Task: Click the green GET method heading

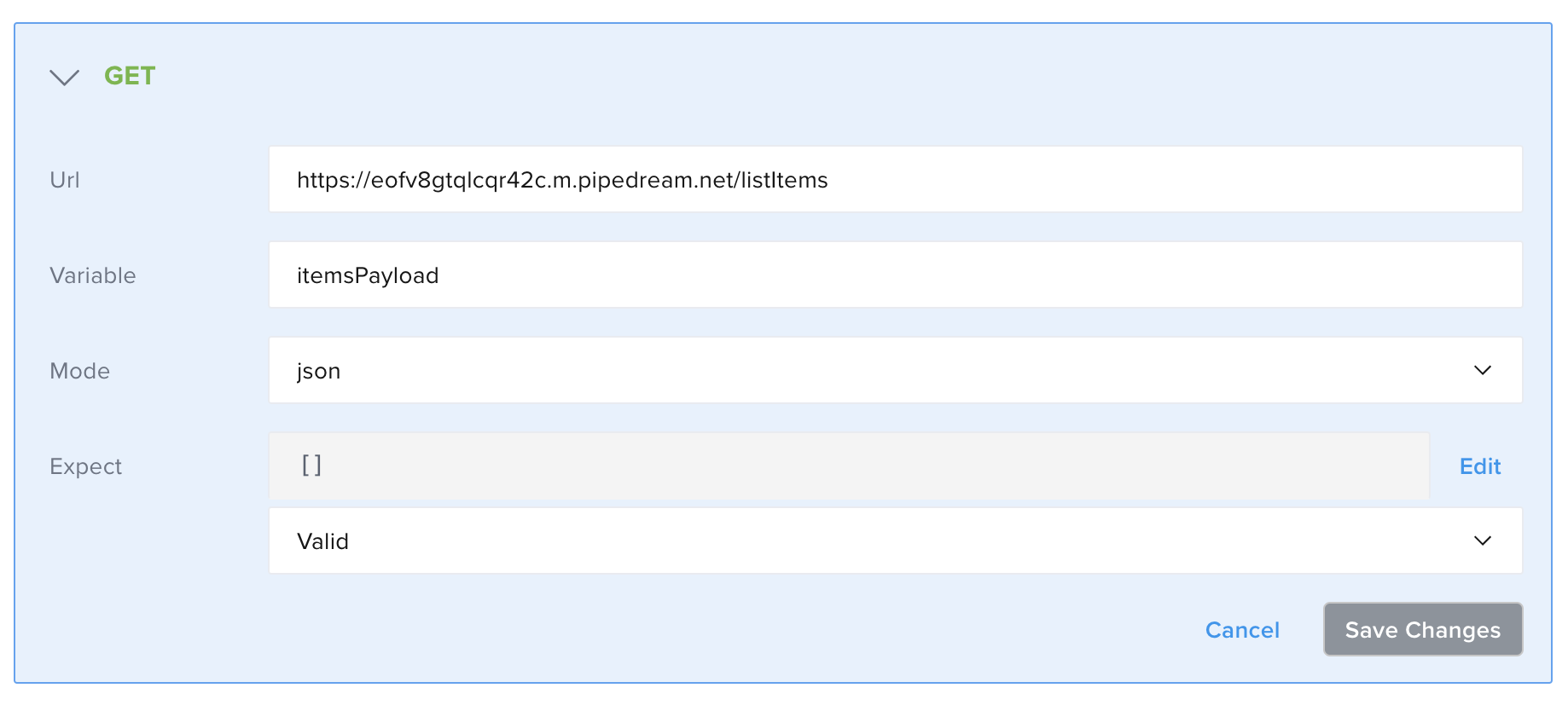Action: (x=130, y=76)
